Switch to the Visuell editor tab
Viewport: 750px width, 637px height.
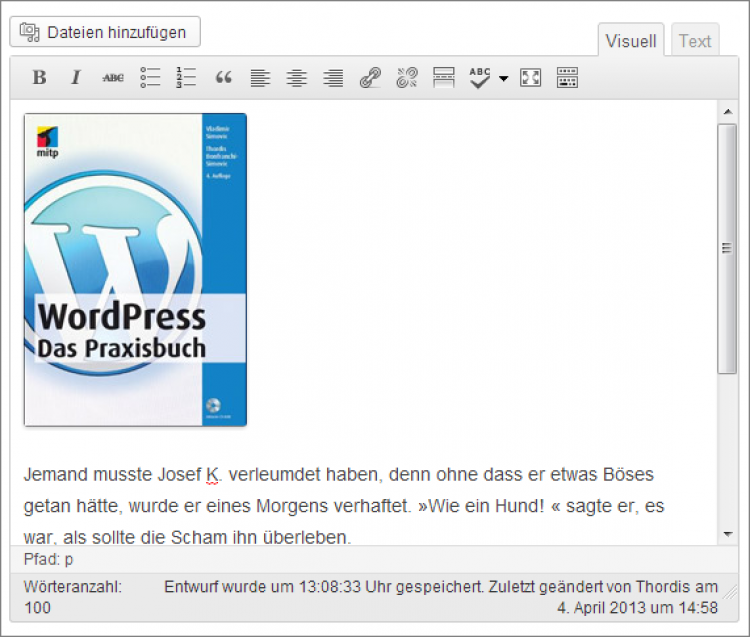click(632, 41)
